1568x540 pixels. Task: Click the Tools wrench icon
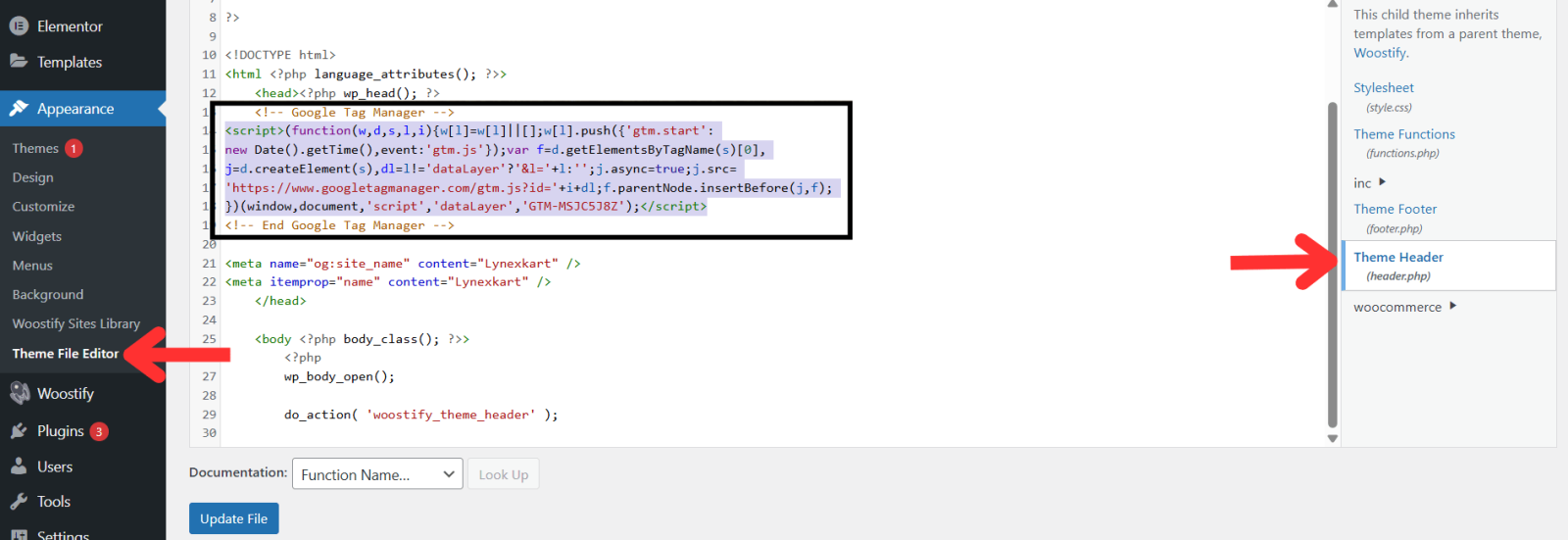[x=19, y=502]
